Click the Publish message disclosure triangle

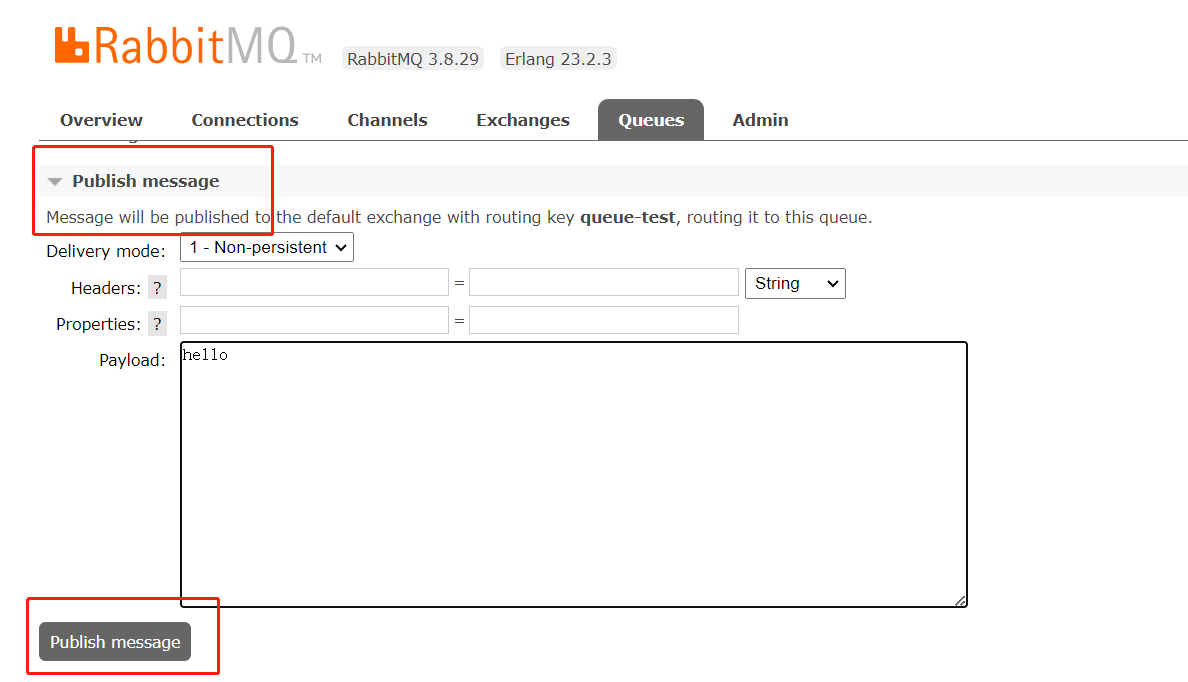click(x=56, y=181)
